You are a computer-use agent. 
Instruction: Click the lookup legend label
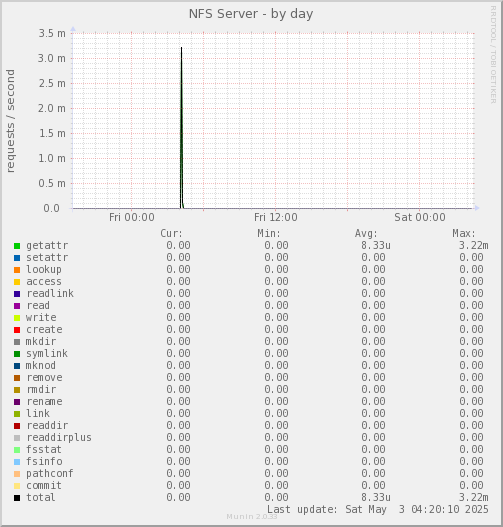[44, 270]
